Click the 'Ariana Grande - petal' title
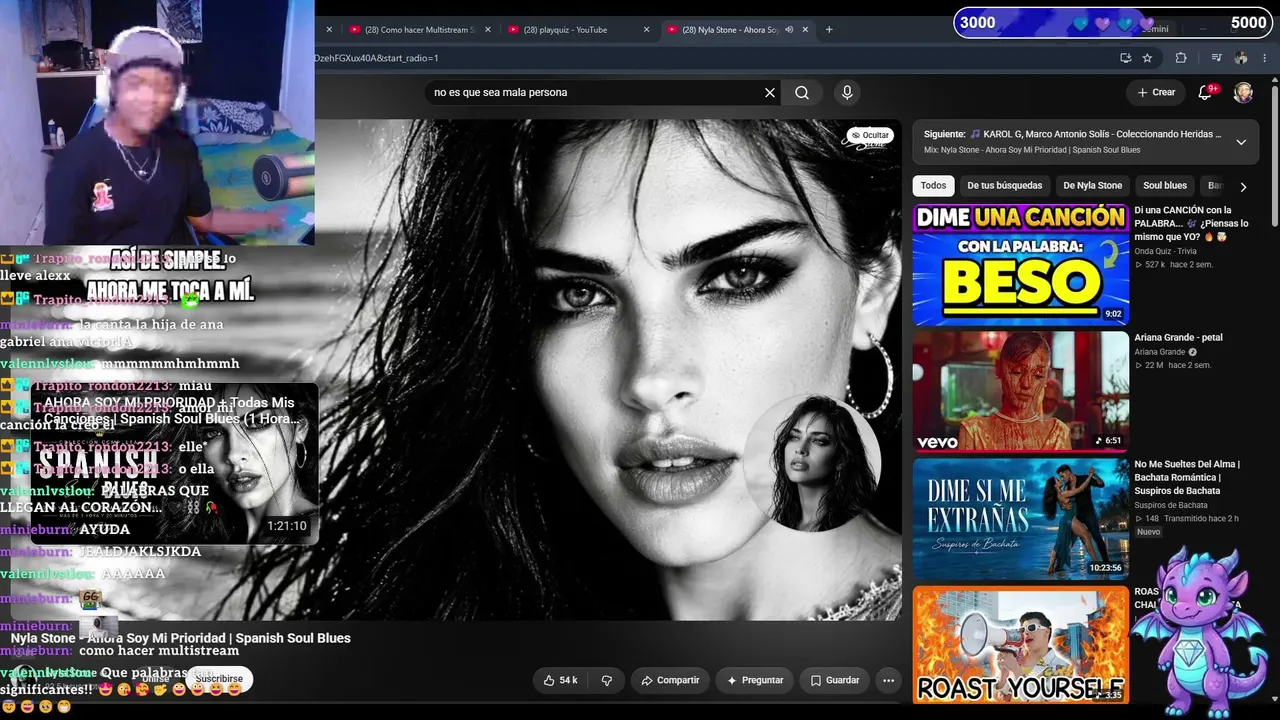The image size is (1280, 720). (x=1178, y=338)
